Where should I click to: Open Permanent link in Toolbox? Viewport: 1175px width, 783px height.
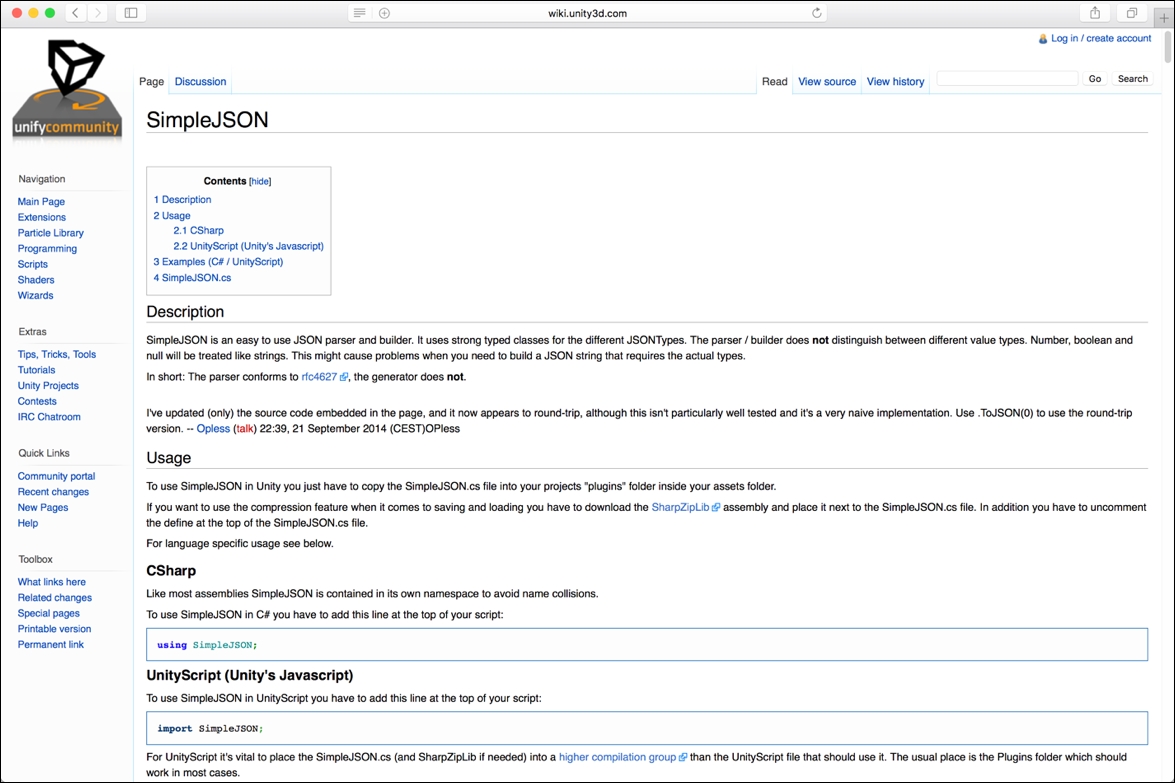[51, 645]
